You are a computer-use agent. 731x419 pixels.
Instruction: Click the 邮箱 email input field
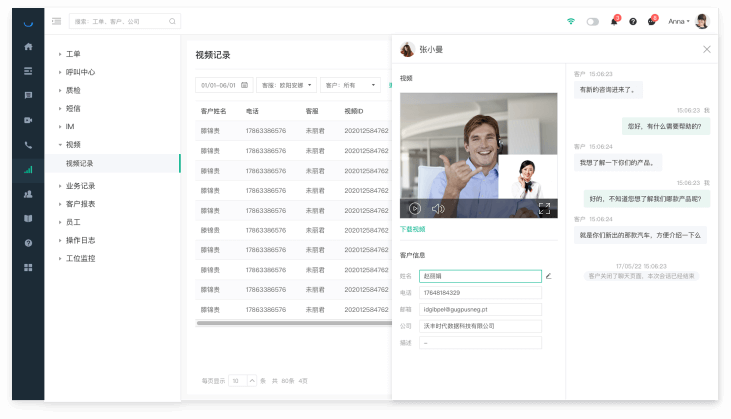[481, 309]
